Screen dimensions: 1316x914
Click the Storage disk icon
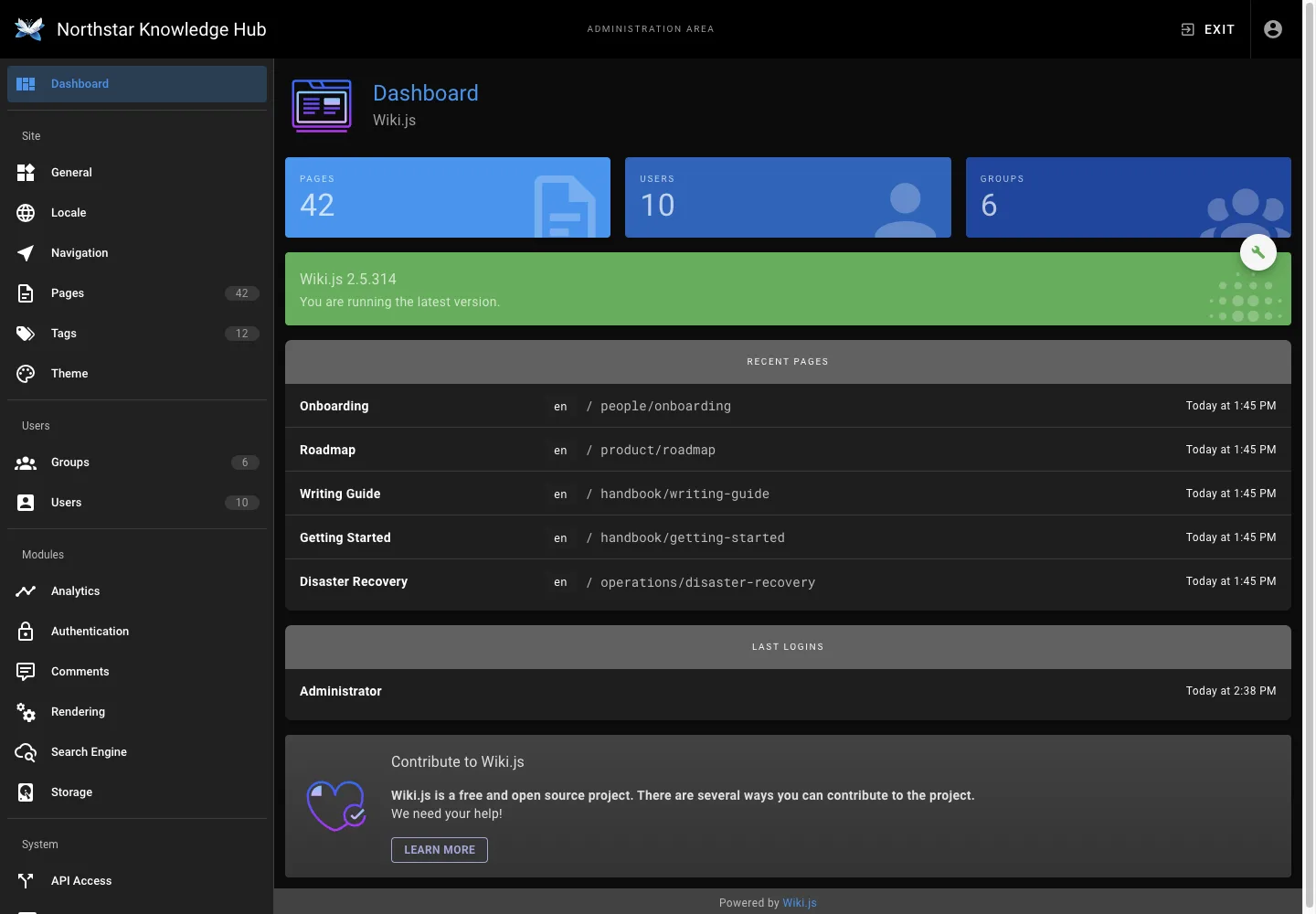coord(26,792)
